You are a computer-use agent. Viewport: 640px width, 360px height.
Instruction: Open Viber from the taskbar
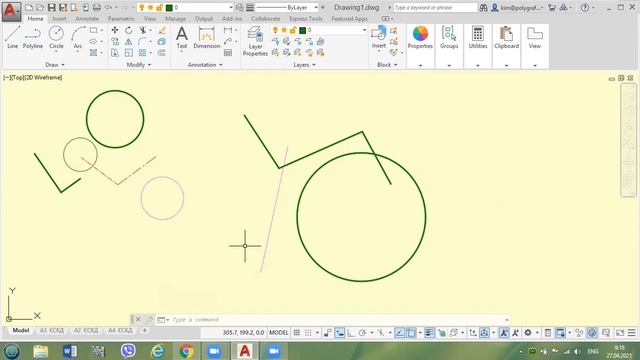(x=128, y=351)
